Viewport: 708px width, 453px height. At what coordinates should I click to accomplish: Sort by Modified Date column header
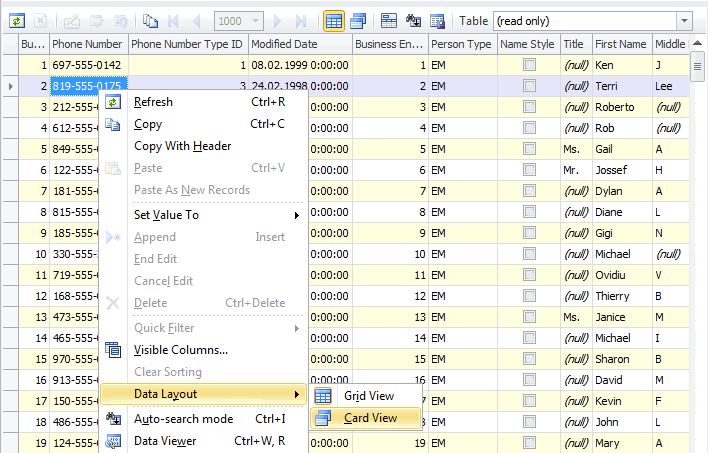(x=300, y=44)
